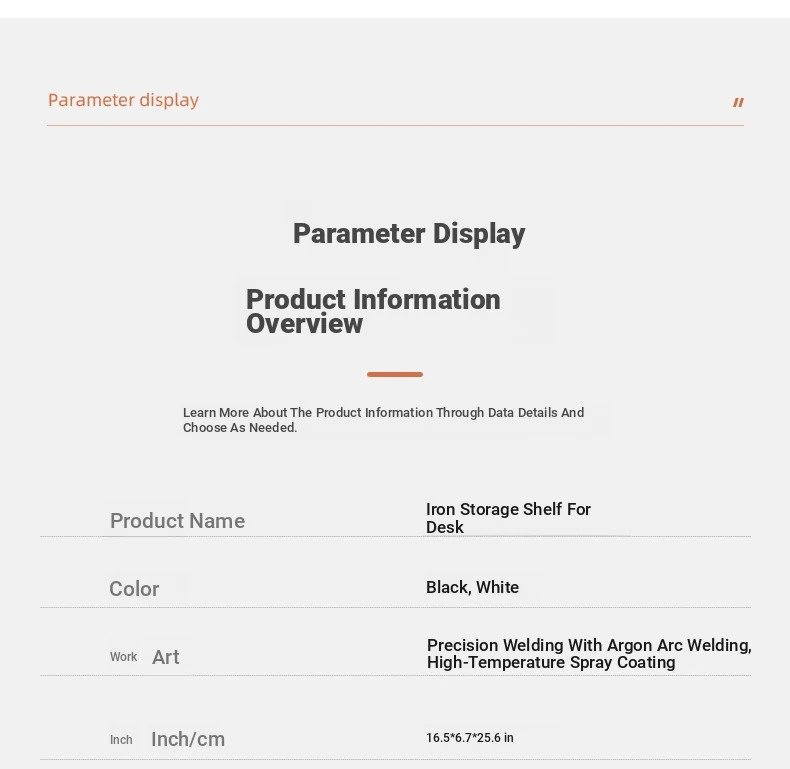This screenshot has height=769, width=790.
Task: Click the small "Inch" label
Action: (x=121, y=740)
